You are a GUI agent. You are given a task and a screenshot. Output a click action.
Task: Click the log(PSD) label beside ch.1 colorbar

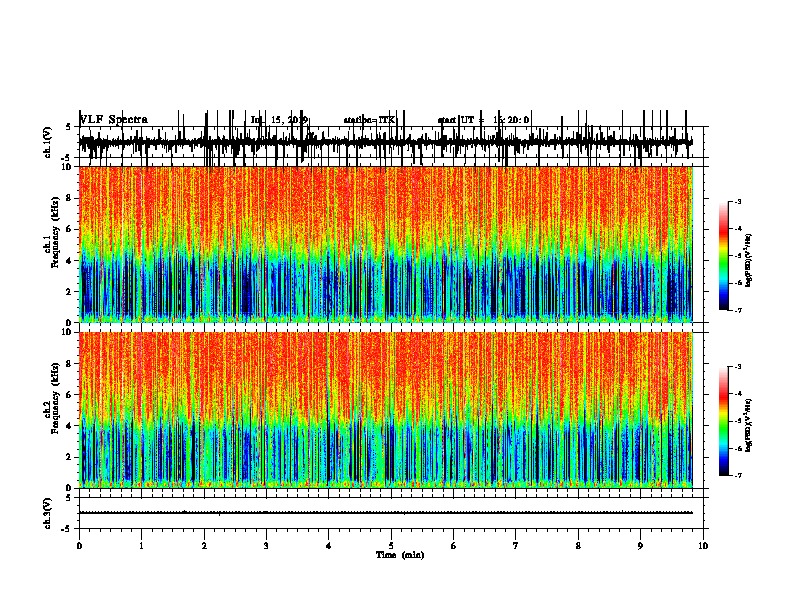pyautogui.click(x=749, y=260)
